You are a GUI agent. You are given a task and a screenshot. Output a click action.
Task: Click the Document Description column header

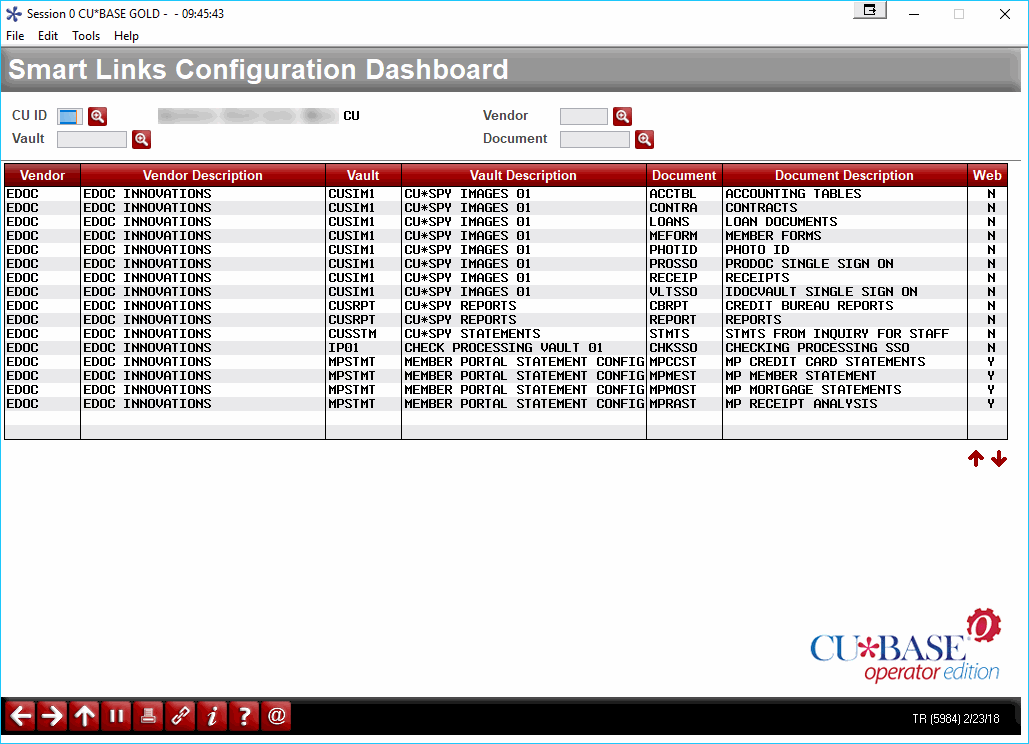(x=844, y=175)
